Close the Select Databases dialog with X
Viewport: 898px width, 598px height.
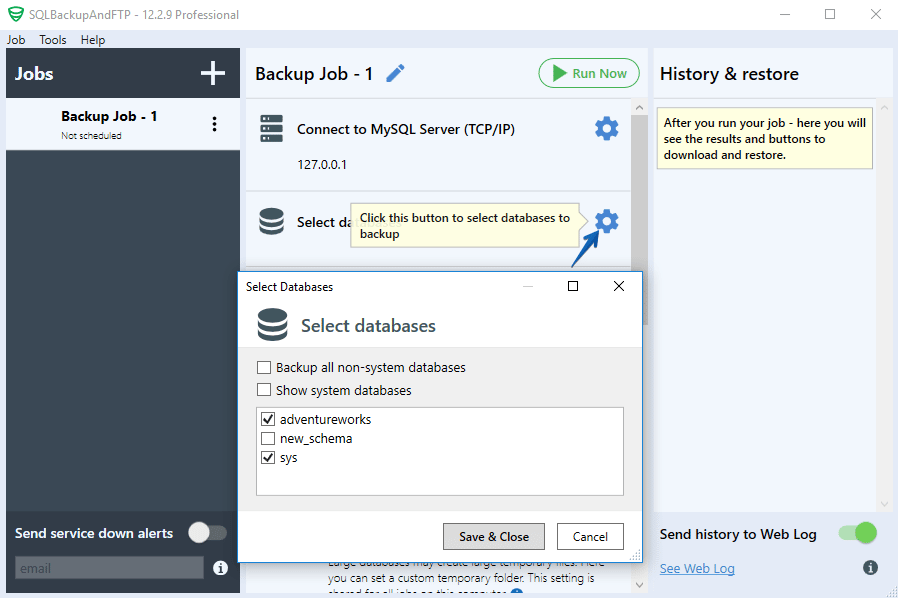pos(619,286)
